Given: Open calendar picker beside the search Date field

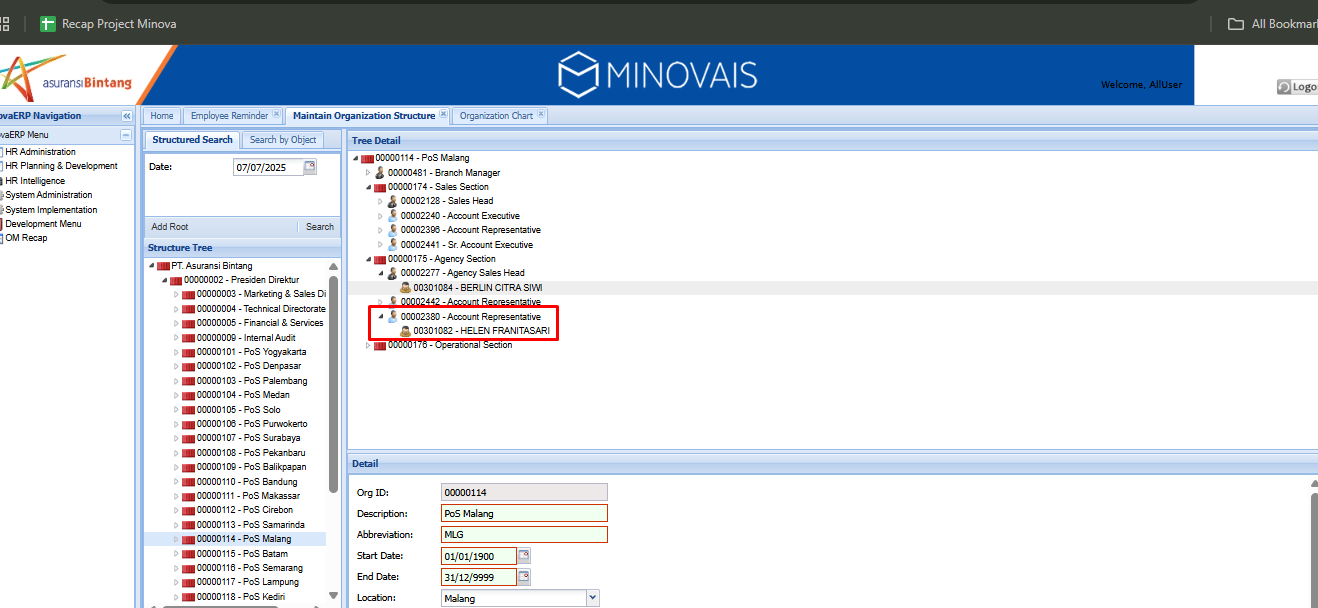Looking at the screenshot, I should (310, 167).
